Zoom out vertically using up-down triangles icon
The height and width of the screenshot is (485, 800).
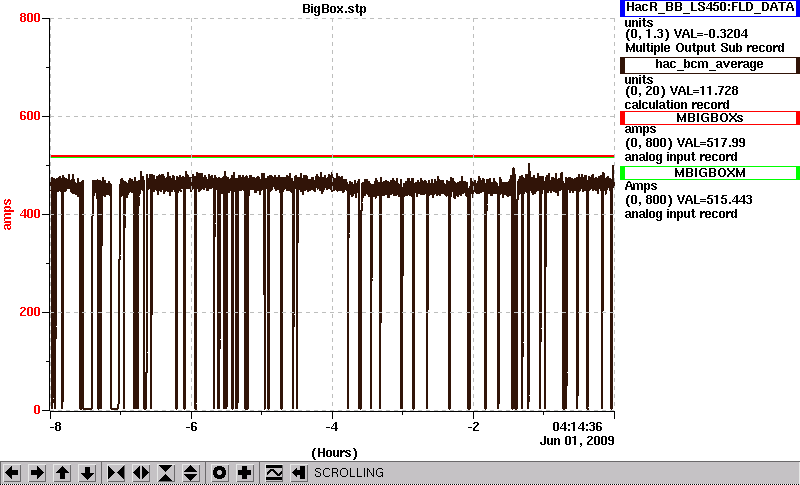(191, 473)
